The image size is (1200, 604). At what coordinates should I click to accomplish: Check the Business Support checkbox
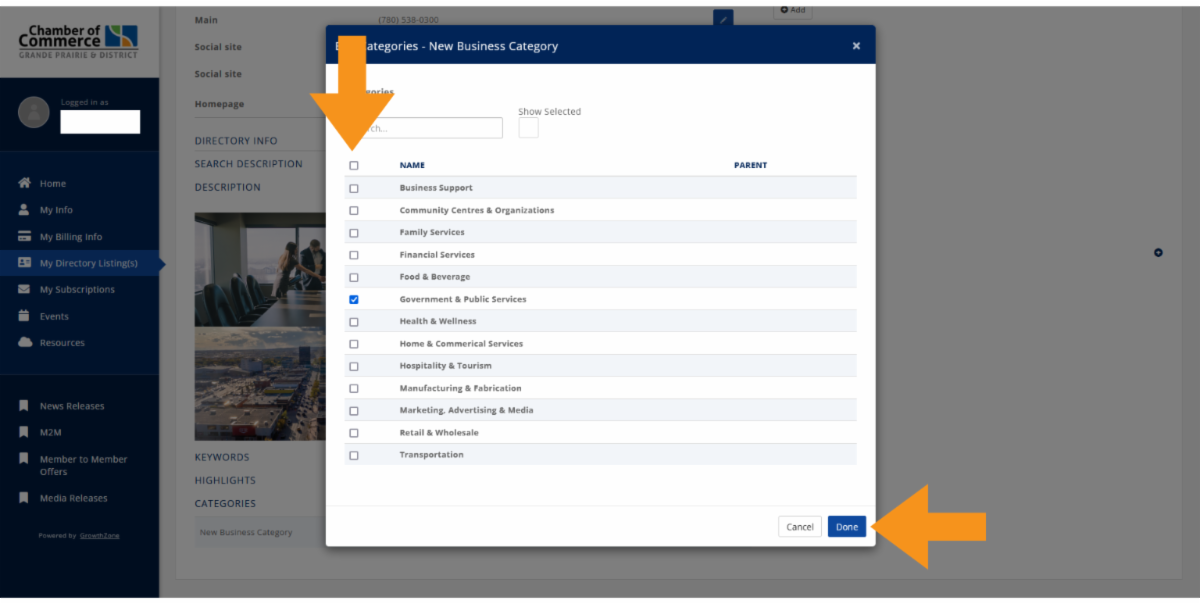tap(354, 188)
